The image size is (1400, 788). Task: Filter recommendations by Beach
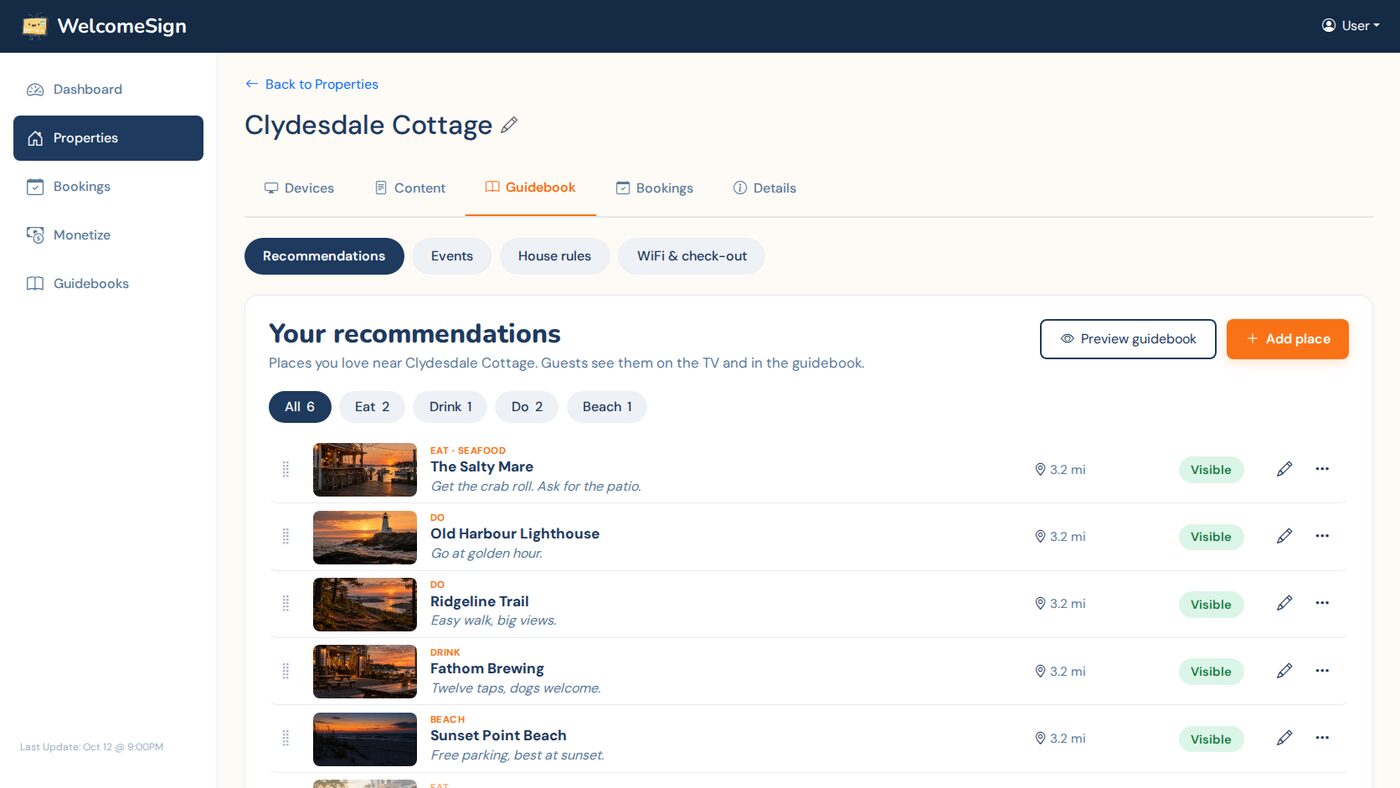[607, 407]
